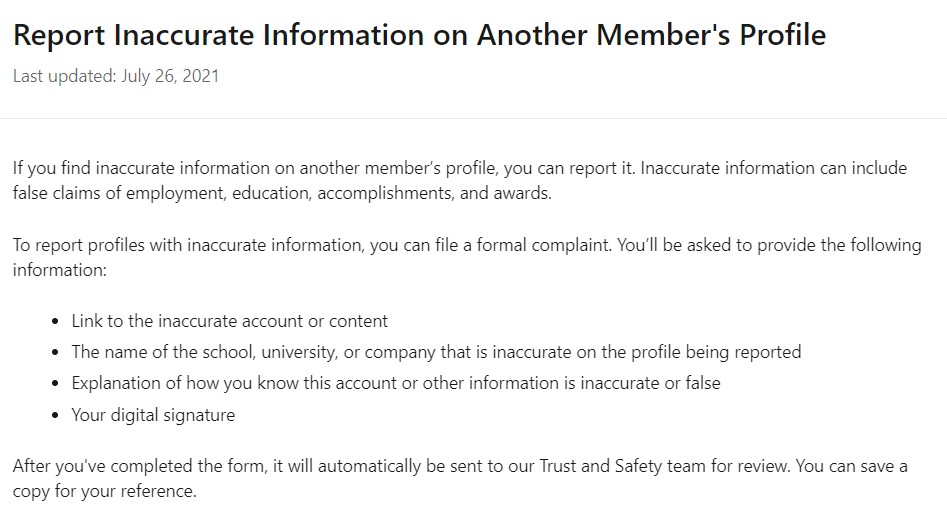Screen dimensions: 947x517
Task: Click 'Your digital signature' bullet item
Action: 153,415
